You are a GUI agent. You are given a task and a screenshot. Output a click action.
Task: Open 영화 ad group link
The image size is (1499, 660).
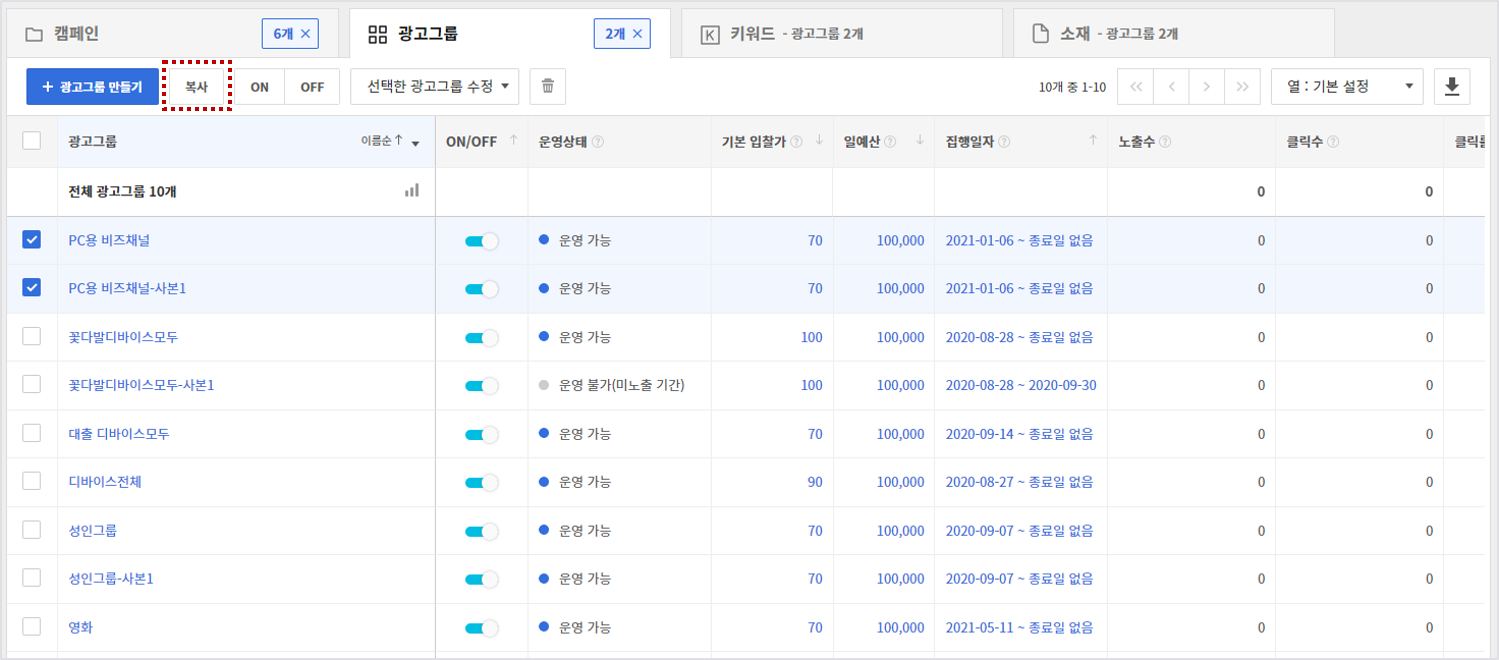80,627
